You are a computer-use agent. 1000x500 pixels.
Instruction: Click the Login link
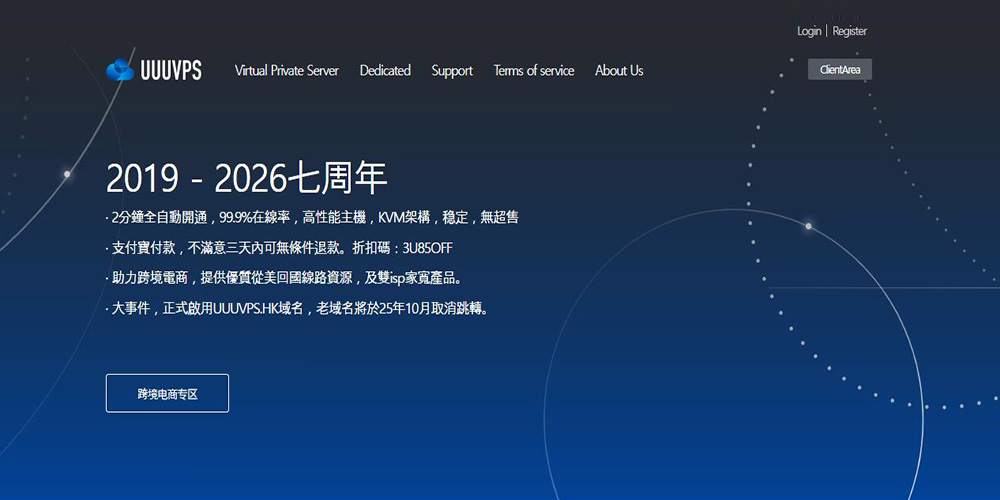809,31
